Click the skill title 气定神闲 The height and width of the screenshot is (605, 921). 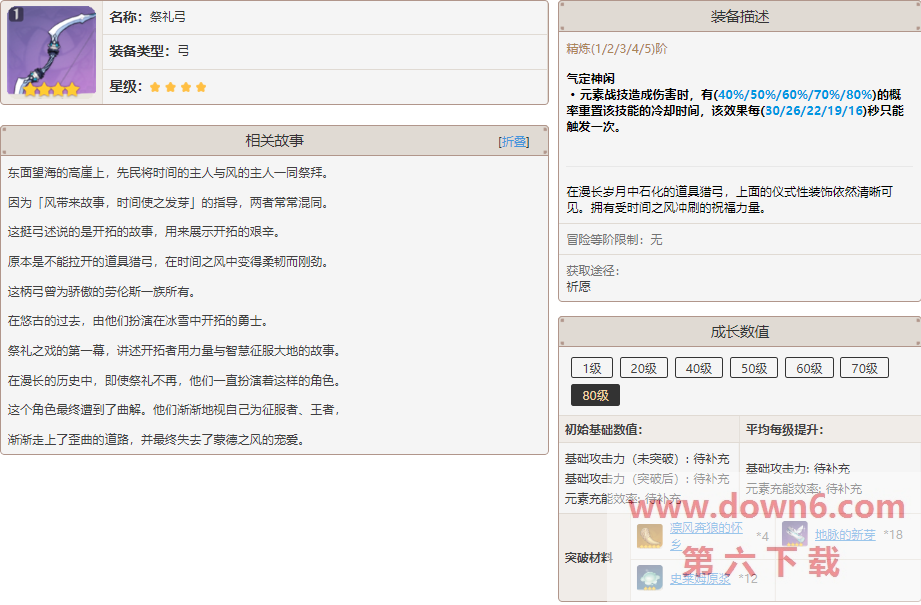591,79
